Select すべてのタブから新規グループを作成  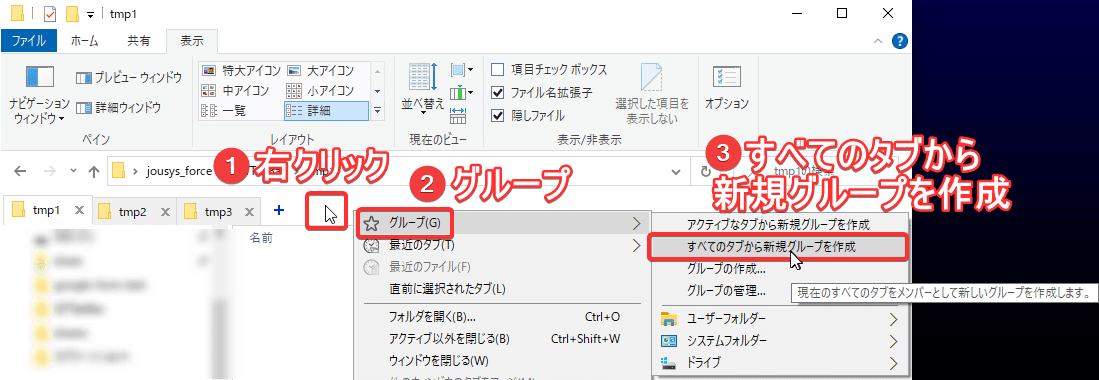click(780, 247)
